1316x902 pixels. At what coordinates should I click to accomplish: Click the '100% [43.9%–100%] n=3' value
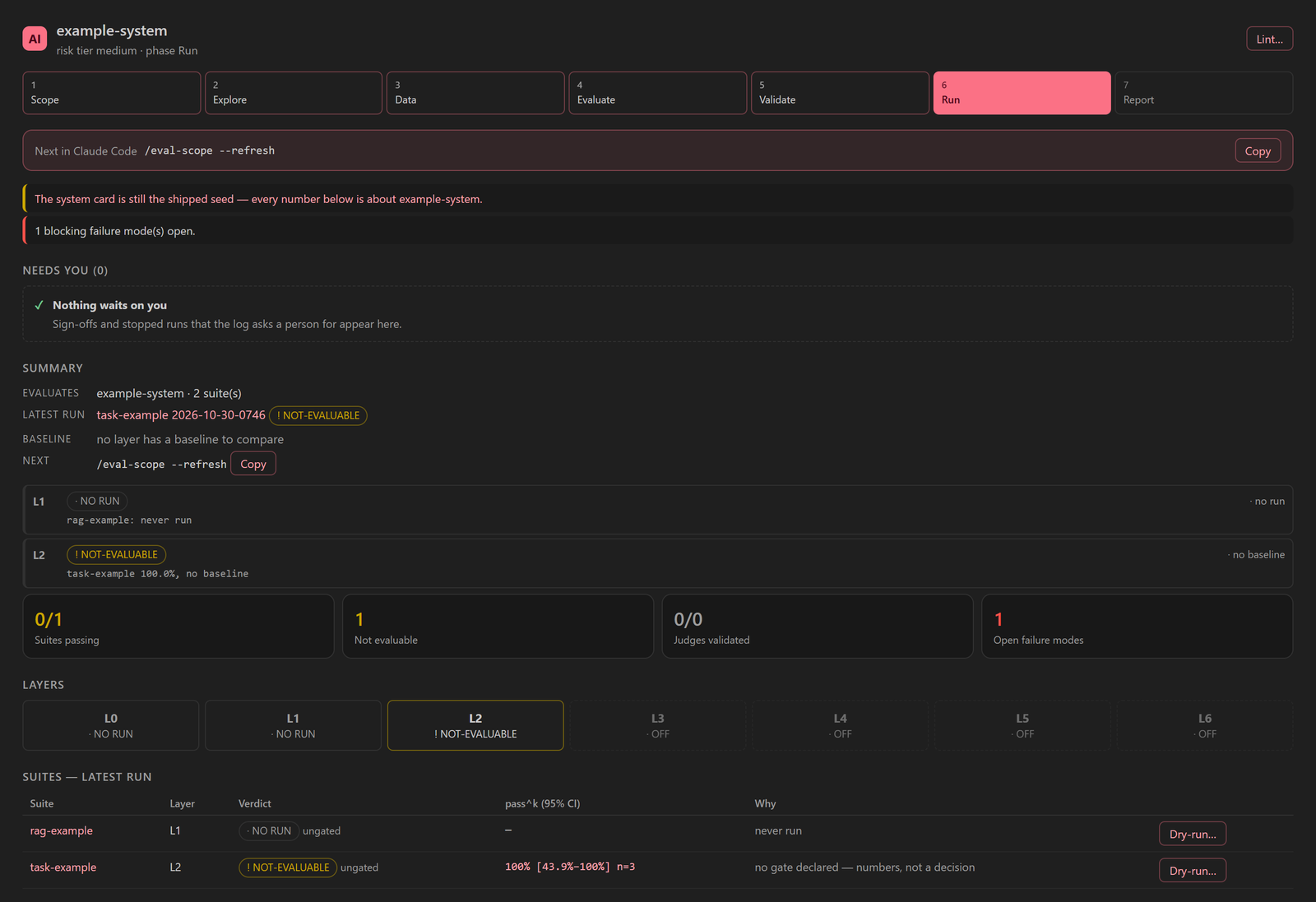pyautogui.click(x=570, y=867)
